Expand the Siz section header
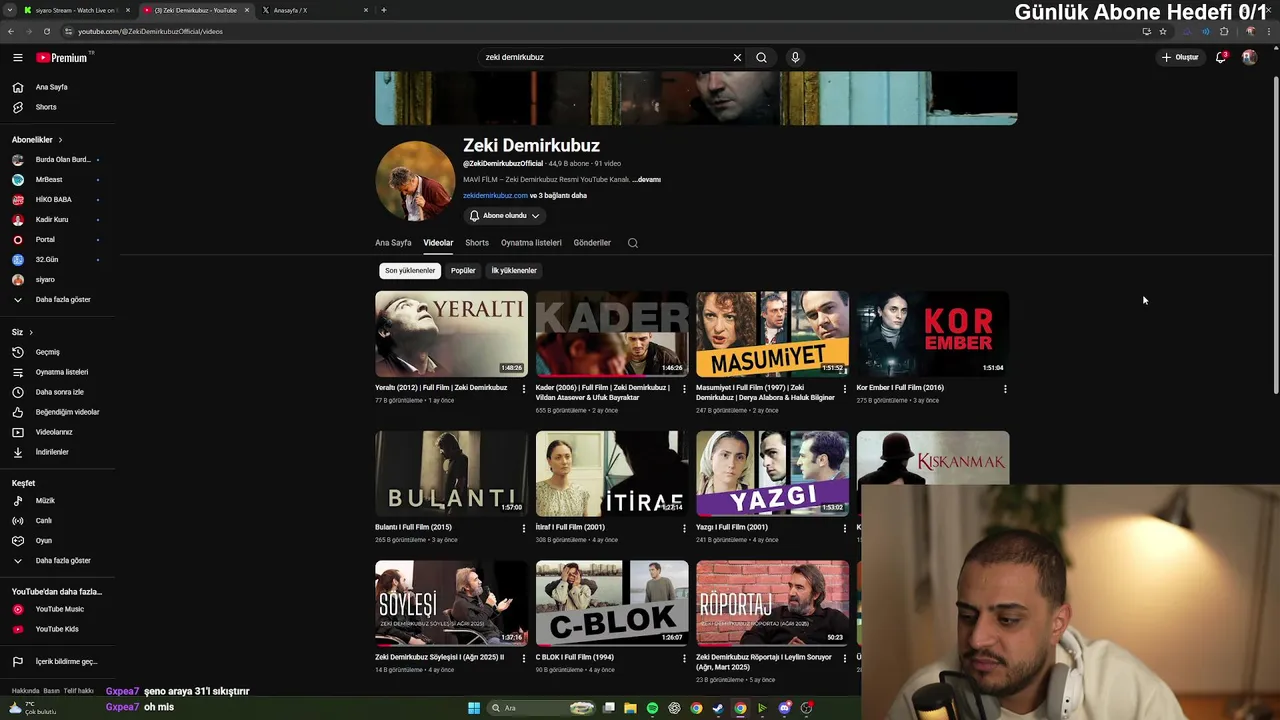 point(22,332)
